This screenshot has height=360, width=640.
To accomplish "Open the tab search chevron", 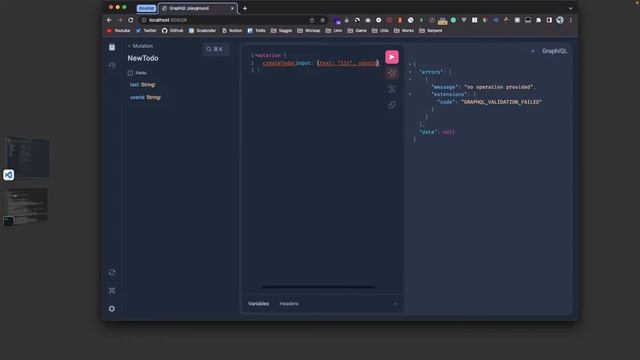I will coord(570,8).
